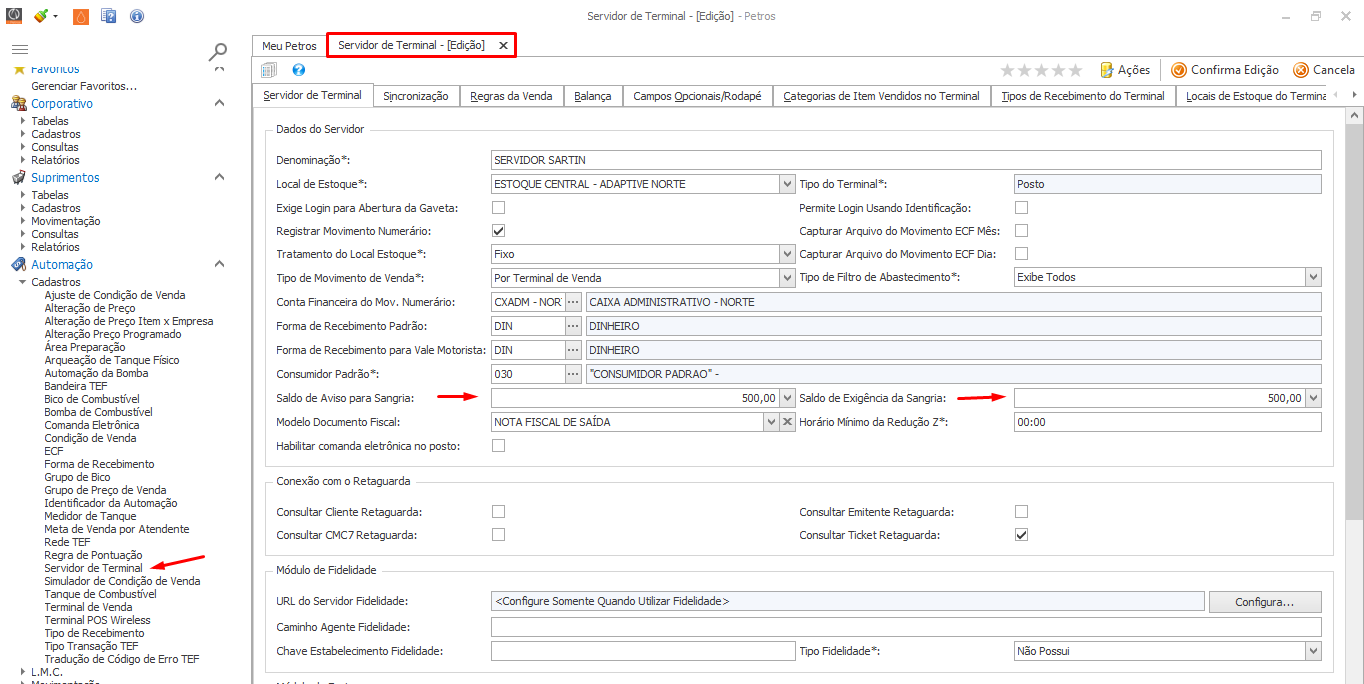Open the Ações actions menu

click(x=1125, y=70)
